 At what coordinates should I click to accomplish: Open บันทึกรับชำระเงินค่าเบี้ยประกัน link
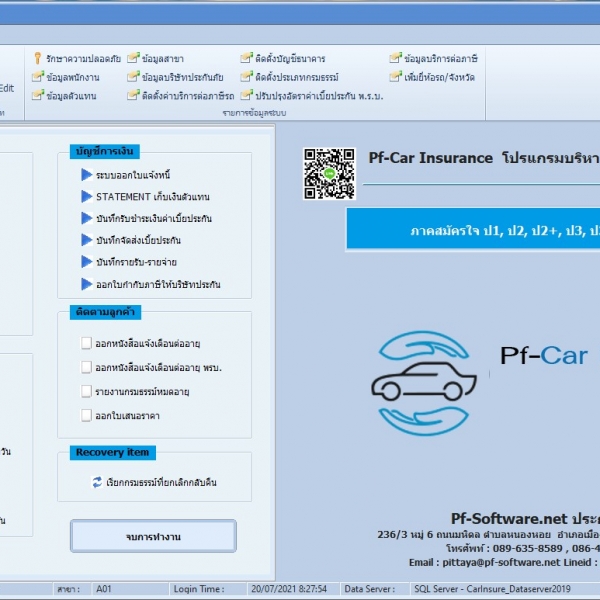(x=154, y=218)
